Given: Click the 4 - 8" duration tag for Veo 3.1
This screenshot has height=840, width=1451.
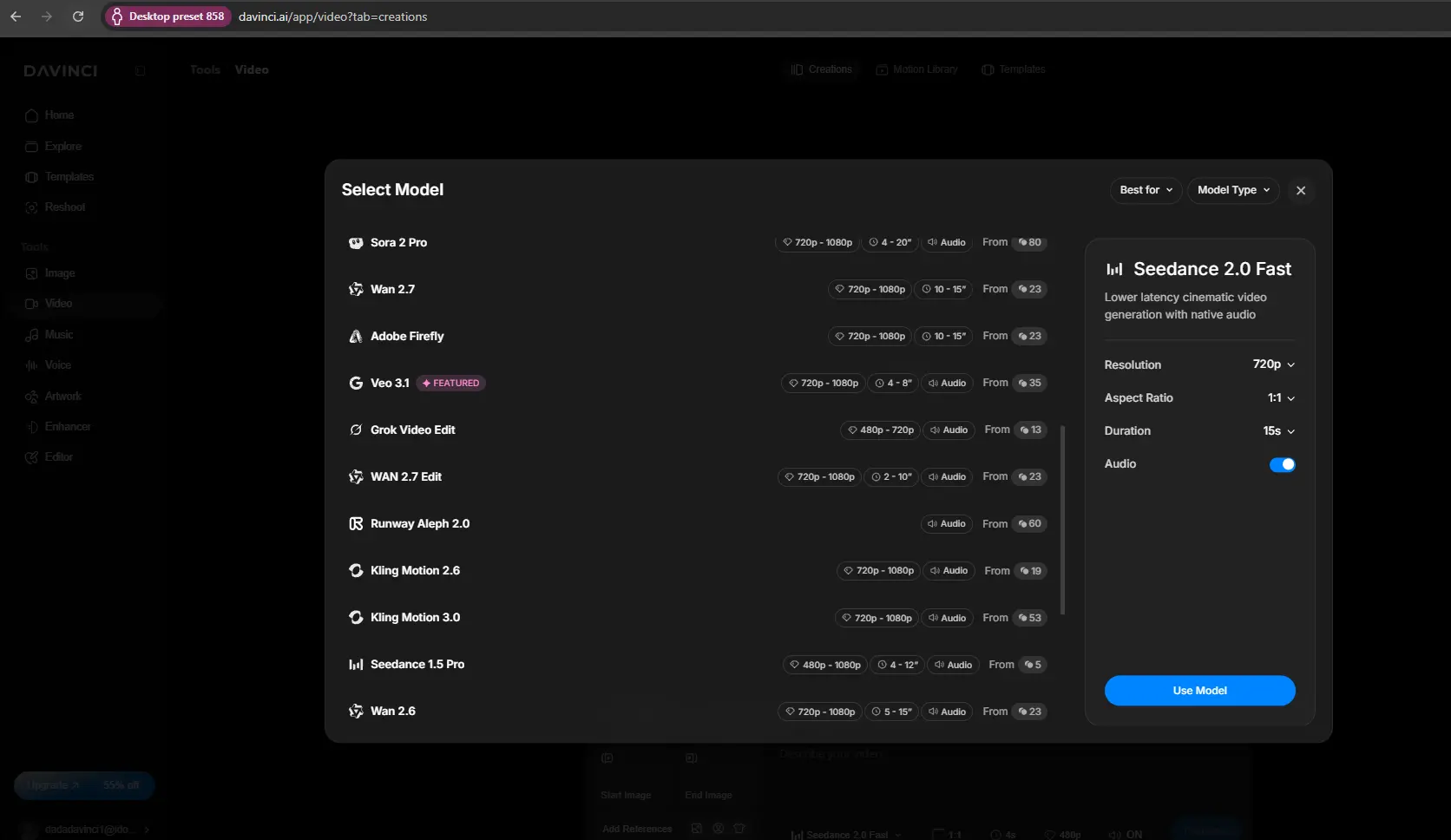Looking at the screenshot, I should click(x=893, y=384).
